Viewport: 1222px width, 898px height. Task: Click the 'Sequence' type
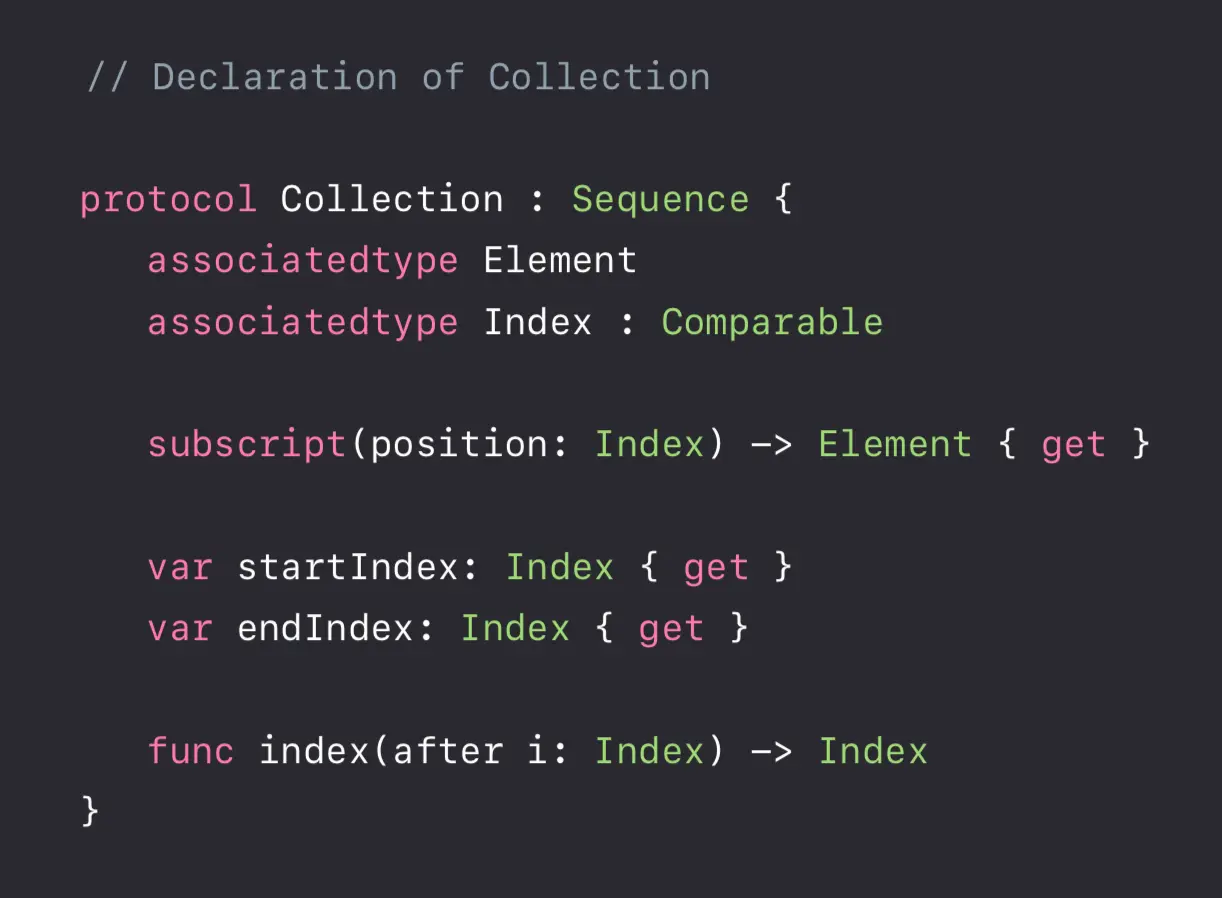click(x=660, y=200)
